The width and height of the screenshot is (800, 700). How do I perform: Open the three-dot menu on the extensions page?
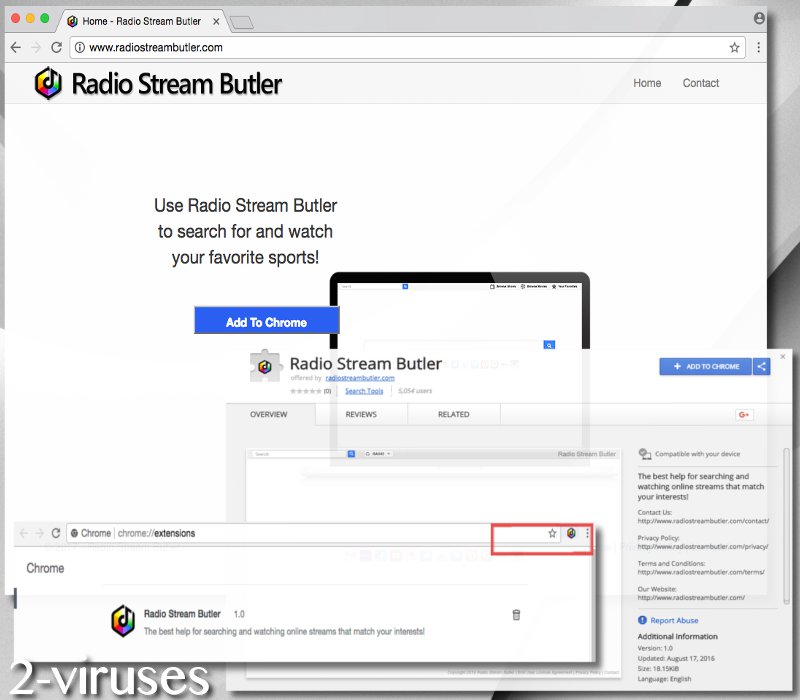click(588, 533)
